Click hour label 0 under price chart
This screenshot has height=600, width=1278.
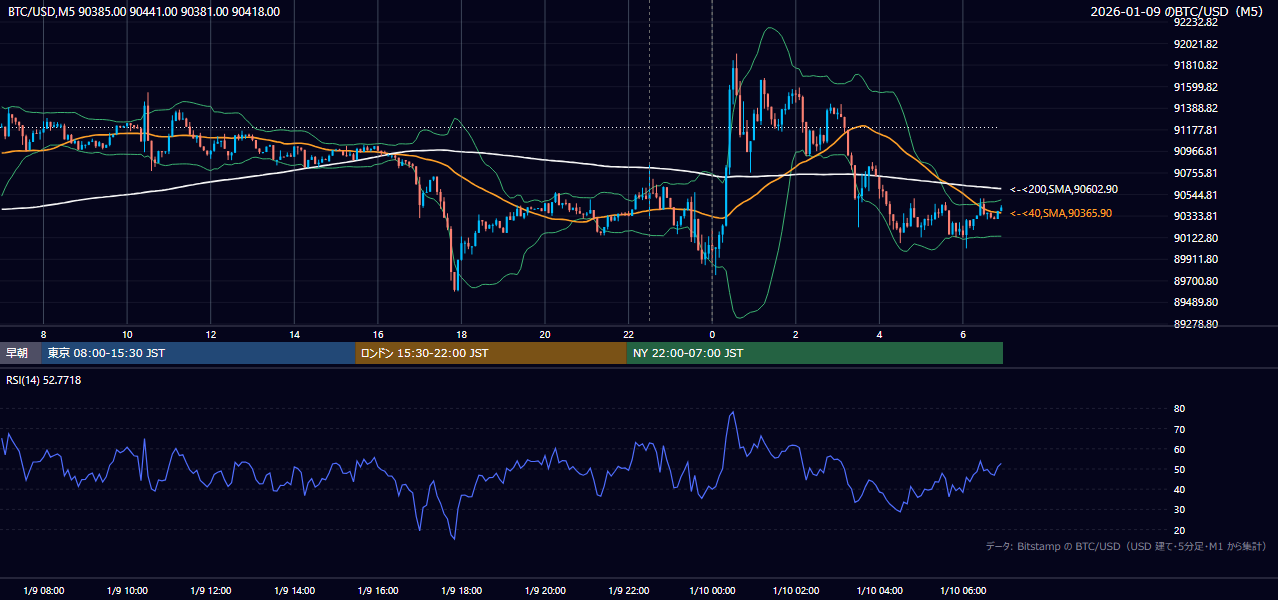click(x=712, y=334)
